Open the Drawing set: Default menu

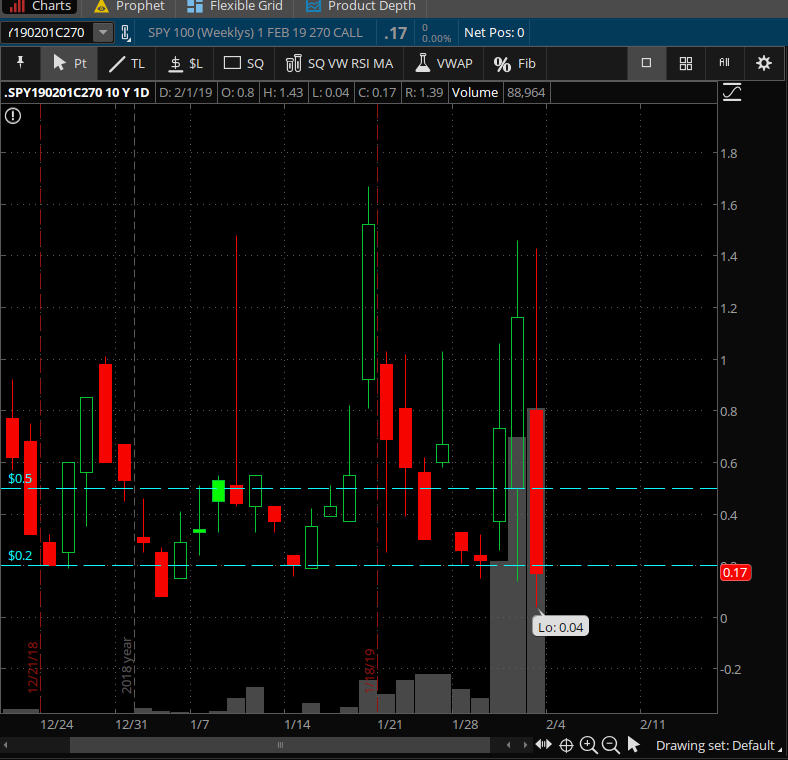(714, 745)
